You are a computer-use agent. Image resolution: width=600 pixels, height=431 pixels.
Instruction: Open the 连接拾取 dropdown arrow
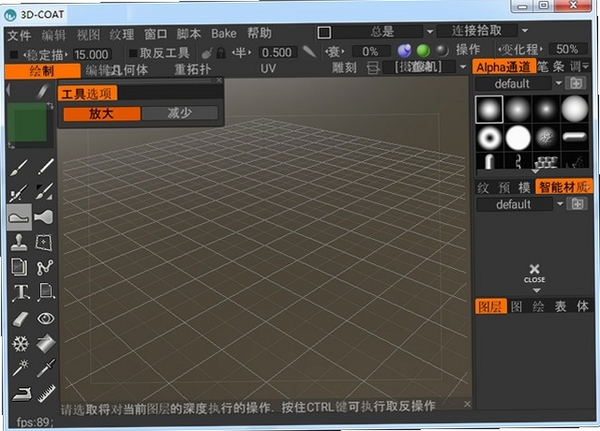[x=525, y=30]
